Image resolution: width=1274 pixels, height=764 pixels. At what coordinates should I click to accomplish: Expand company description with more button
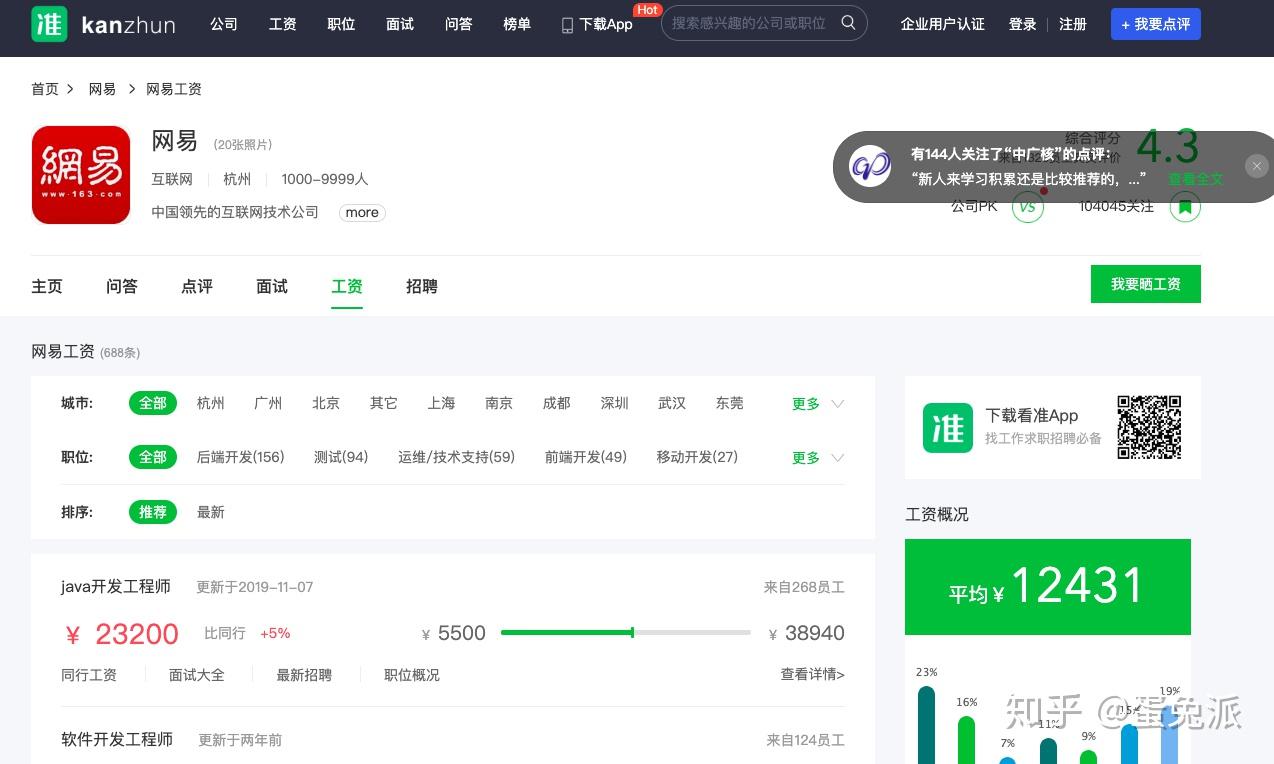pos(362,212)
